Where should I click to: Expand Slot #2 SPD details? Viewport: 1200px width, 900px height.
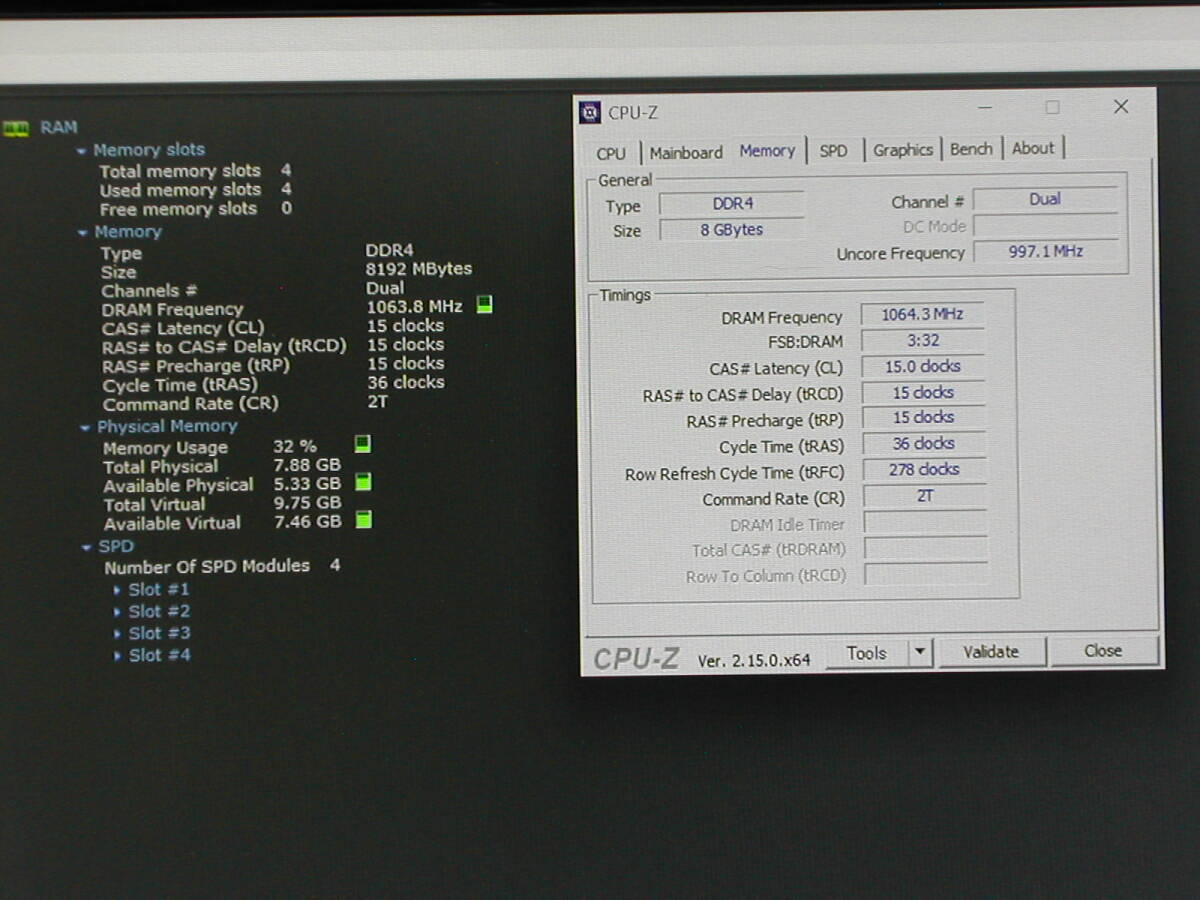[x=117, y=612]
